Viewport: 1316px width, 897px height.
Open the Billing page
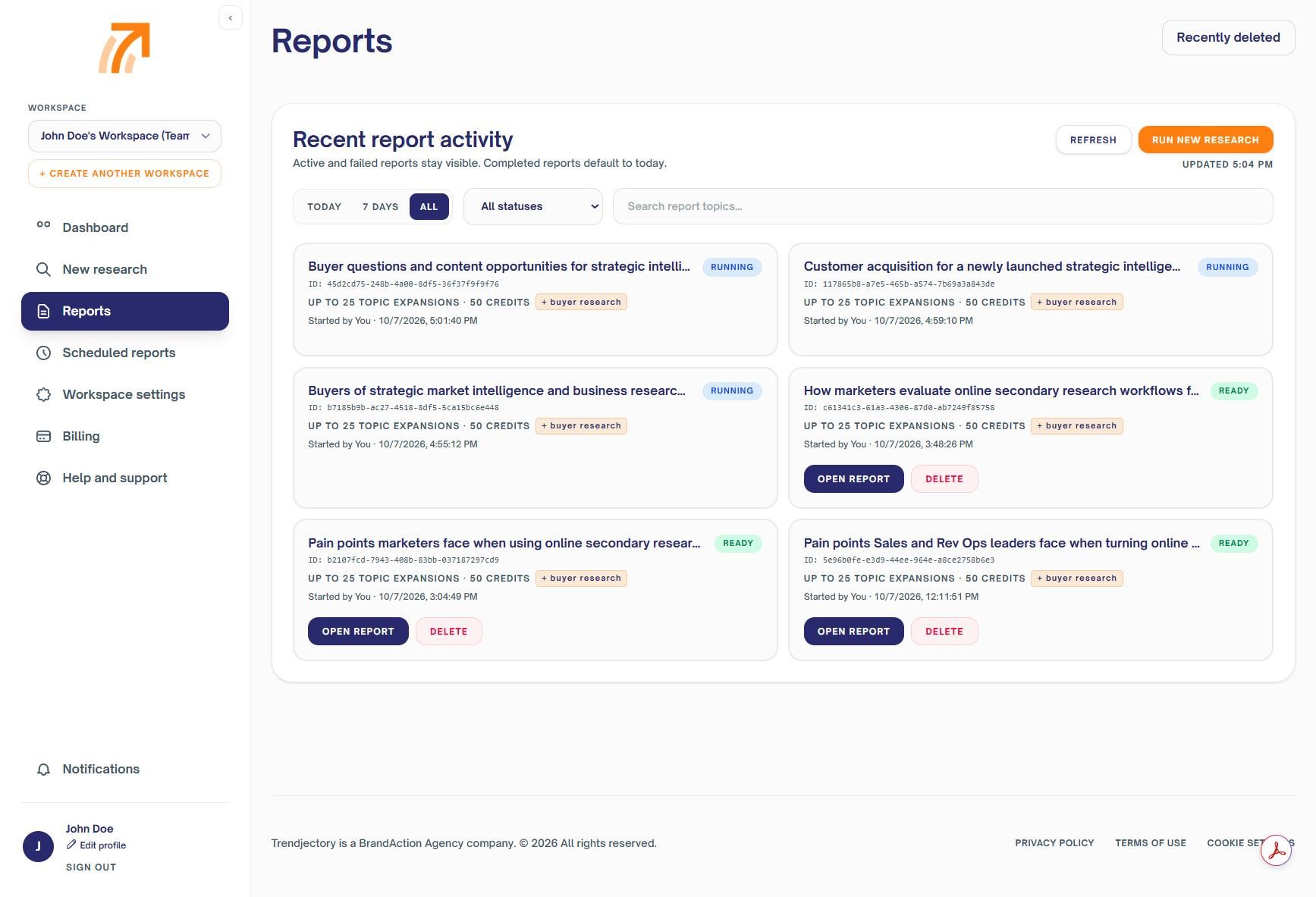pyautogui.click(x=125, y=436)
